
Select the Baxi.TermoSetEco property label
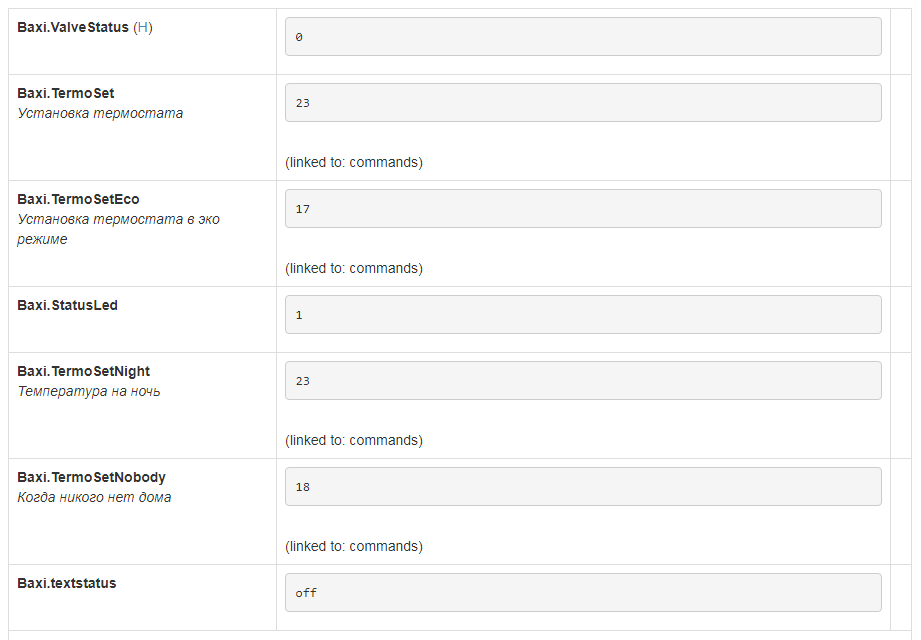pyautogui.click(x=78, y=200)
